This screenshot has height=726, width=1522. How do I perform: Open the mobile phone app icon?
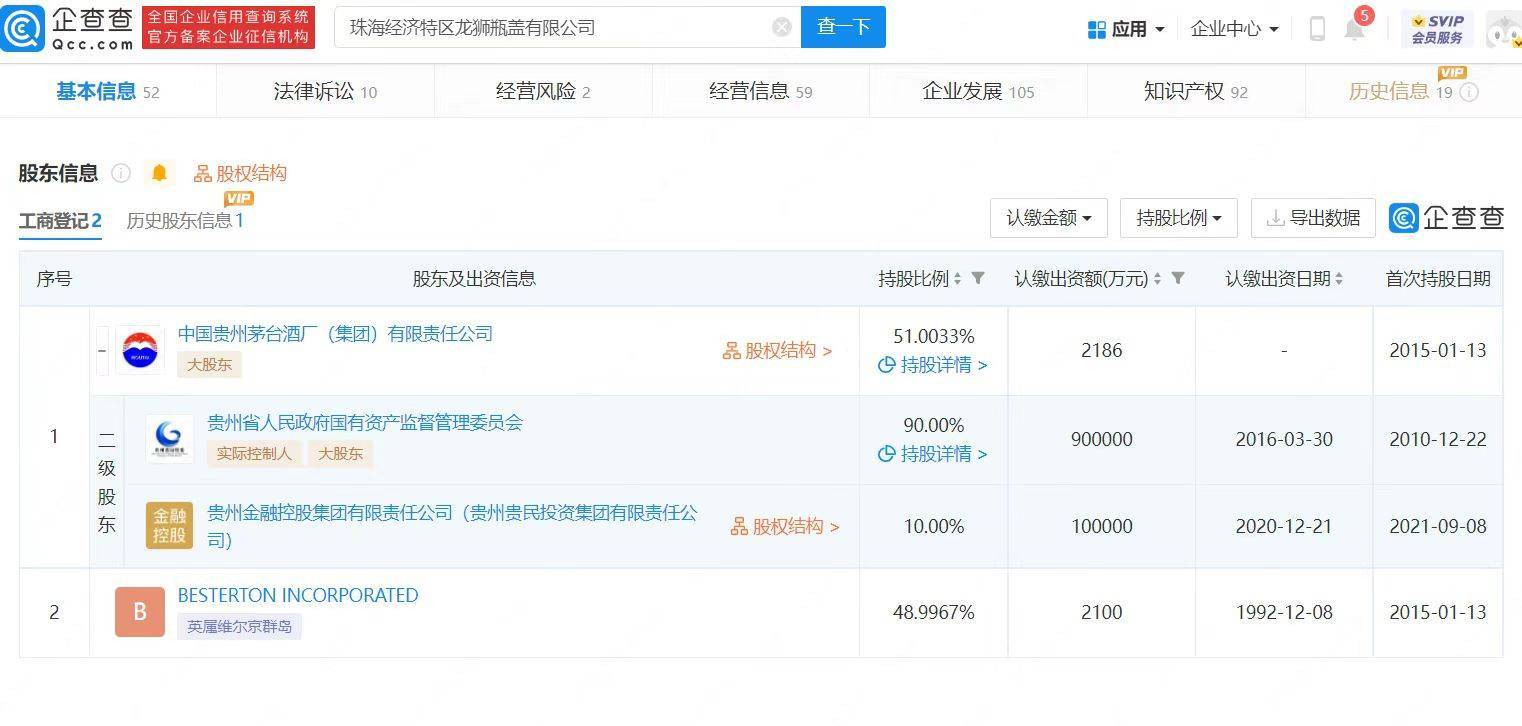(x=1317, y=29)
